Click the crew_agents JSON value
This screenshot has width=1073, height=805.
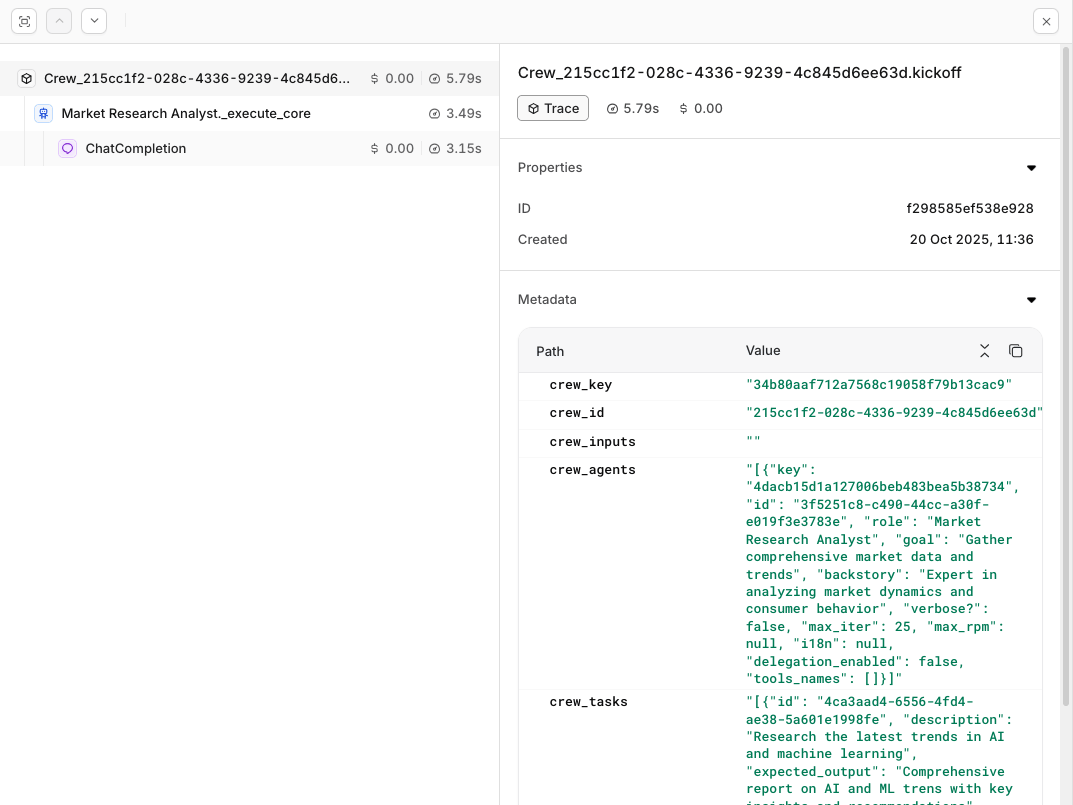tap(882, 574)
